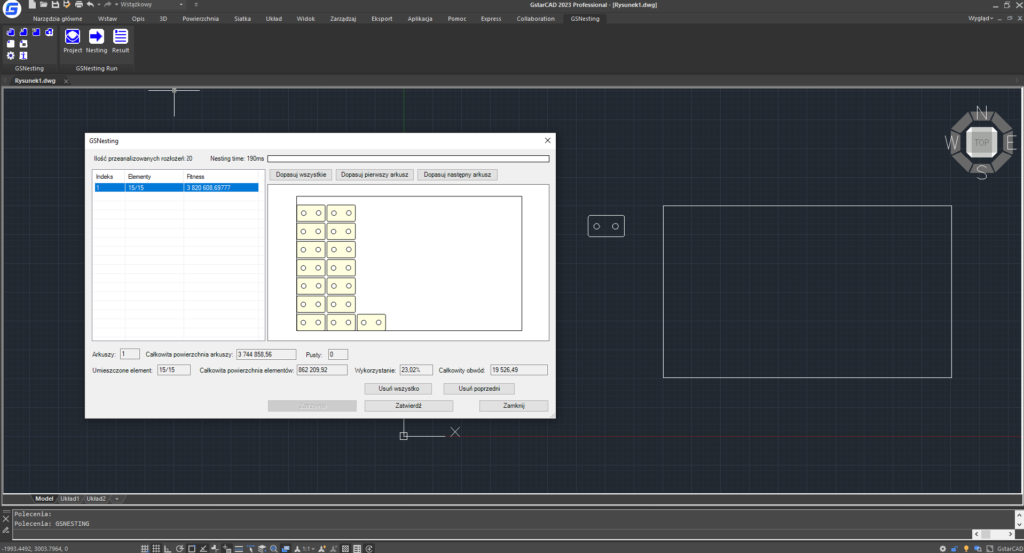Click the print icon in quick access toolbar
Viewport: 1024px width, 553px height.
77,5
